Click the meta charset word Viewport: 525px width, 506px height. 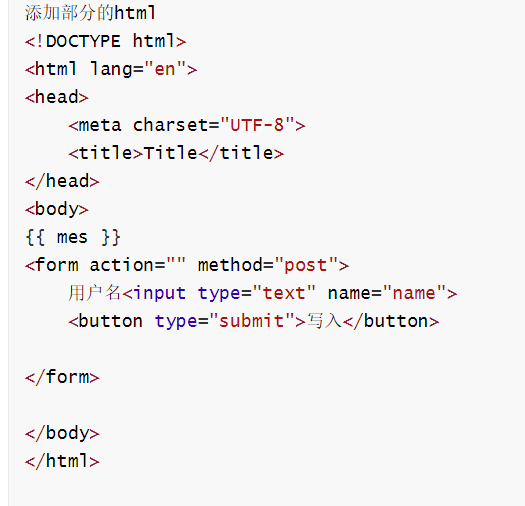pos(171,125)
